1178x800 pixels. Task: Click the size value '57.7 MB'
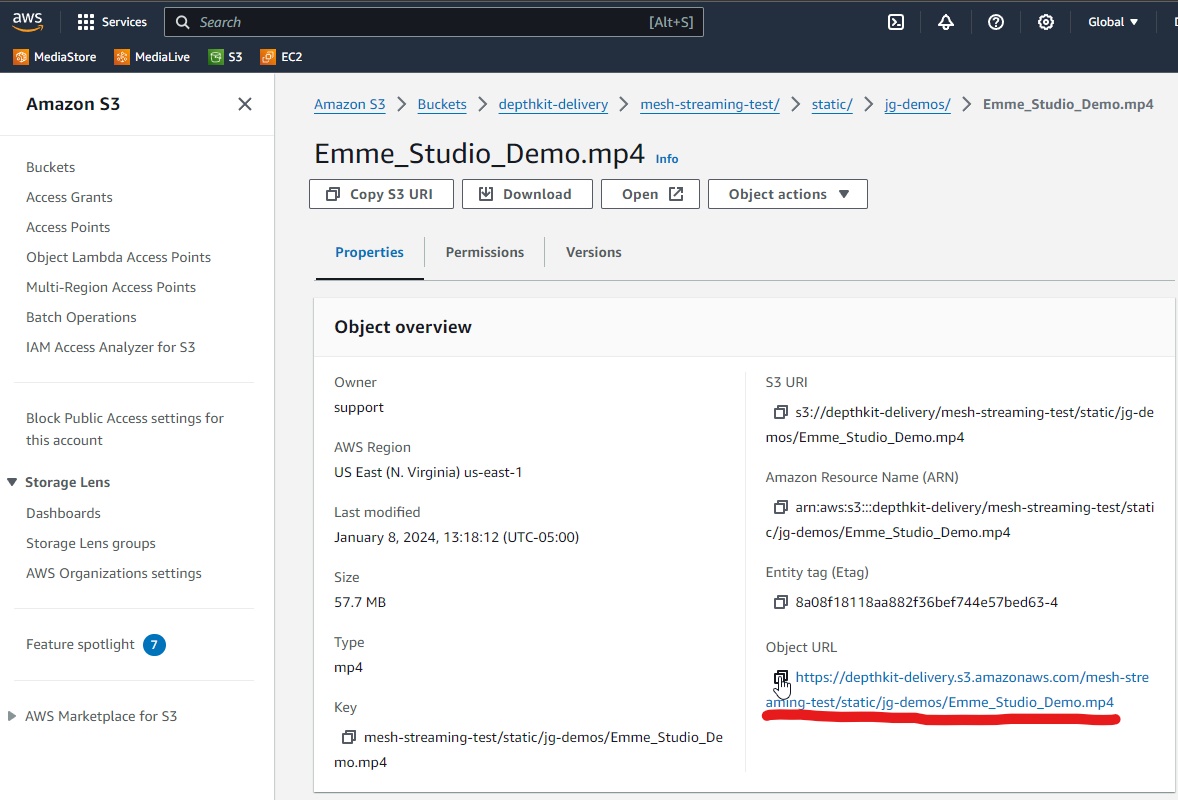point(360,602)
